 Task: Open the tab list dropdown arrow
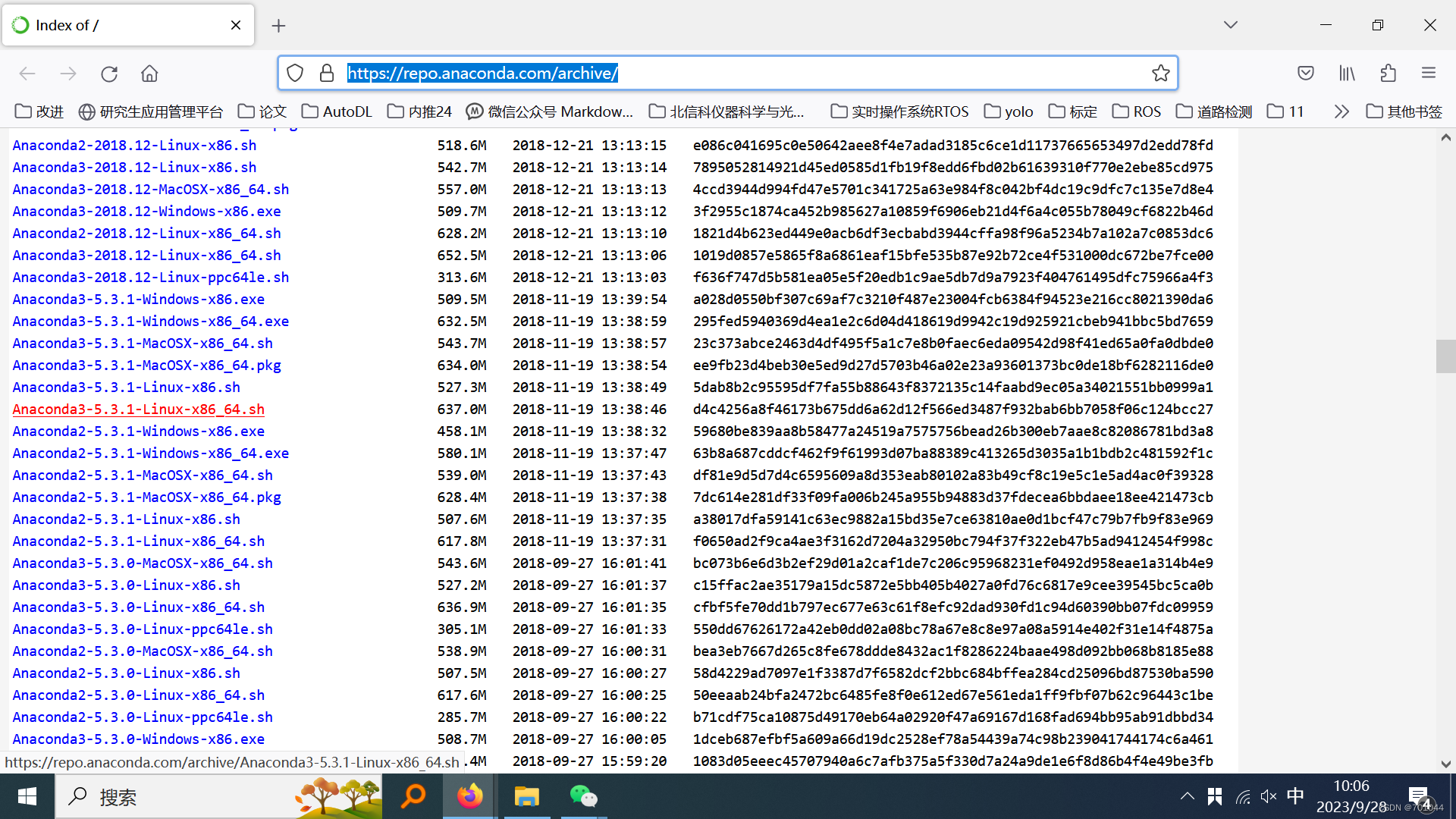pyautogui.click(x=1230, y=24)
